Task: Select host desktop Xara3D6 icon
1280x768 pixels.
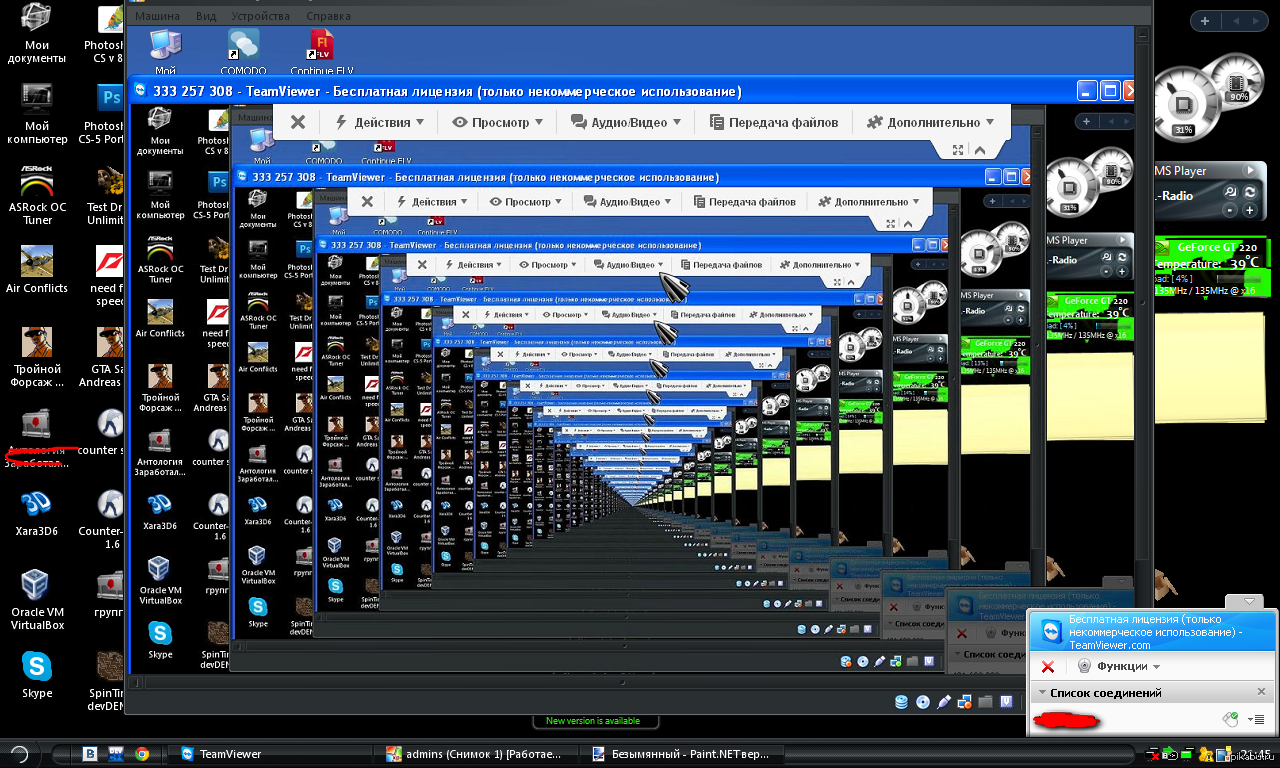Action: click(x=37, y=515)
